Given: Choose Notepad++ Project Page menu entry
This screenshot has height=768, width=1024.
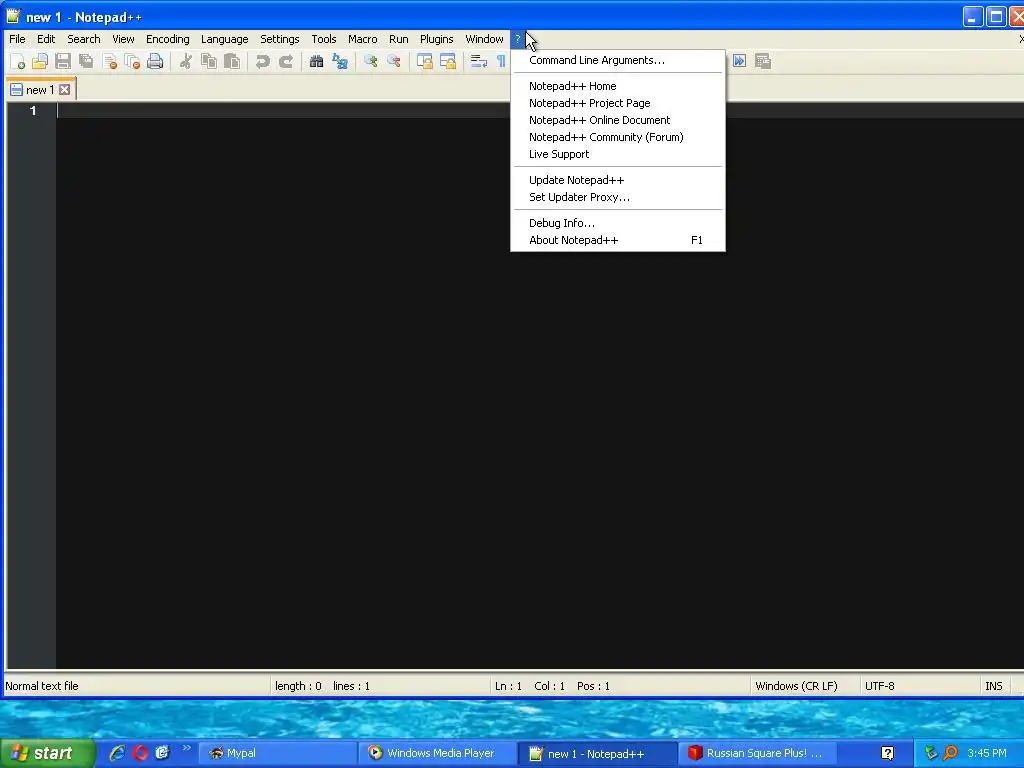Looking at the screenshot, I should (618, 103).
